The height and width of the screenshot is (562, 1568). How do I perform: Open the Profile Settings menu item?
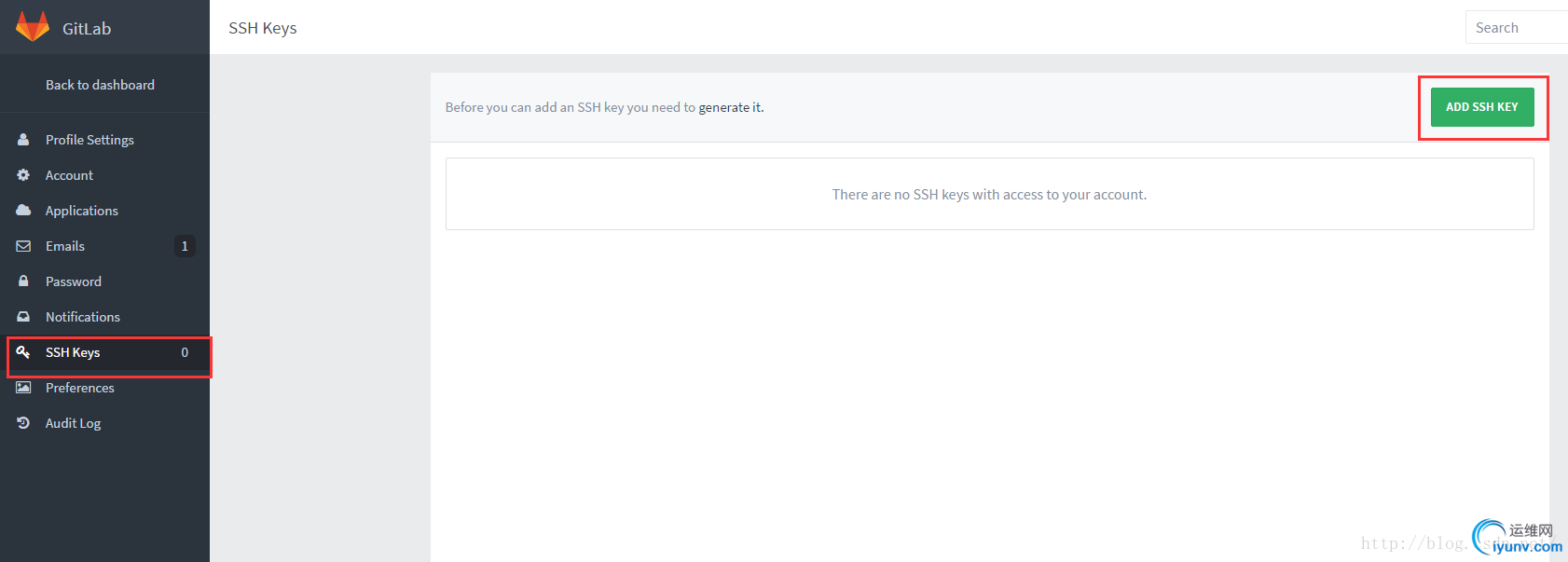[89, 140]
